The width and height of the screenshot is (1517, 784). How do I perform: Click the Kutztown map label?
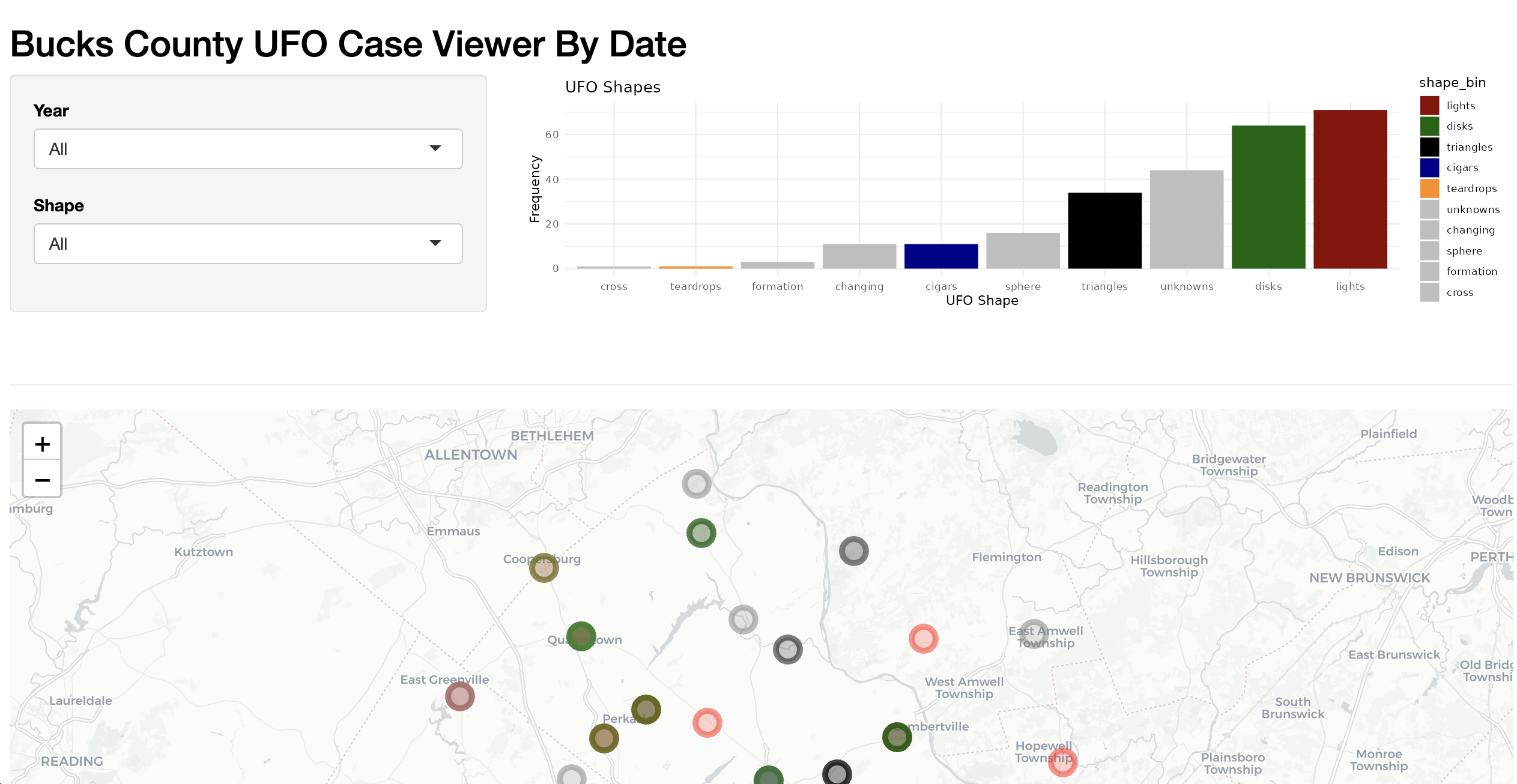204,552
